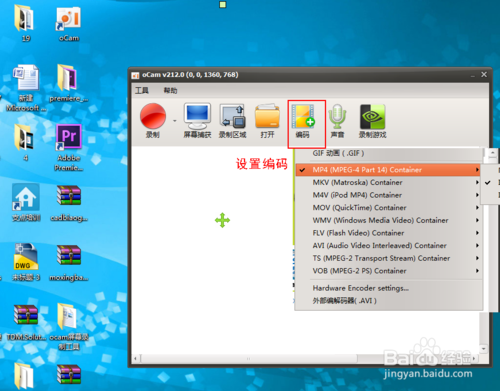Open the Tools (工具) menu
Viewport: 500px width, 391px height.
(142, 90)
